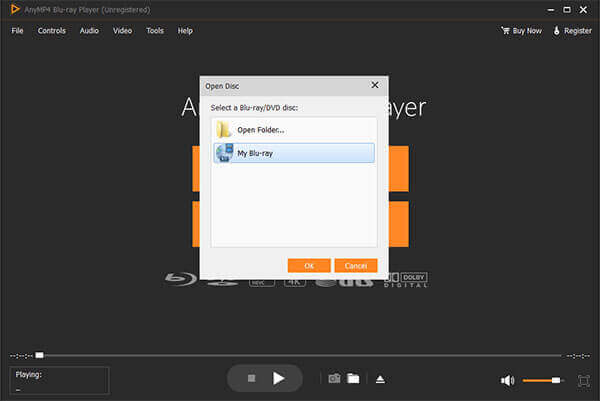Select the My Blu-ray disc entry
This screenshot has width=600, height=401.
tap(294, 153)
